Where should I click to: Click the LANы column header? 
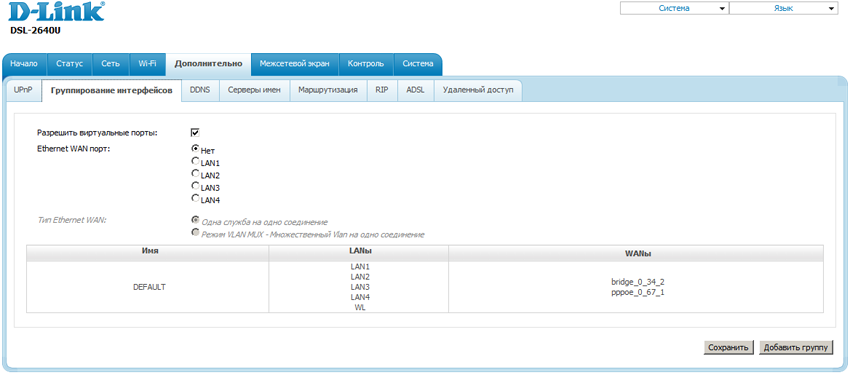click(358, 253)
